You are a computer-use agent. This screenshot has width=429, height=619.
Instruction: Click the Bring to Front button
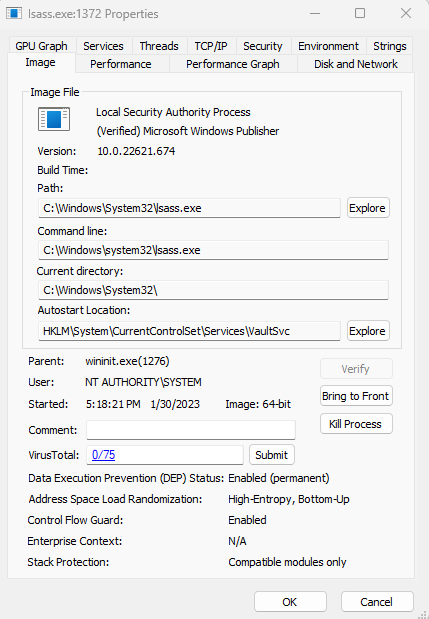coord(356,396)
